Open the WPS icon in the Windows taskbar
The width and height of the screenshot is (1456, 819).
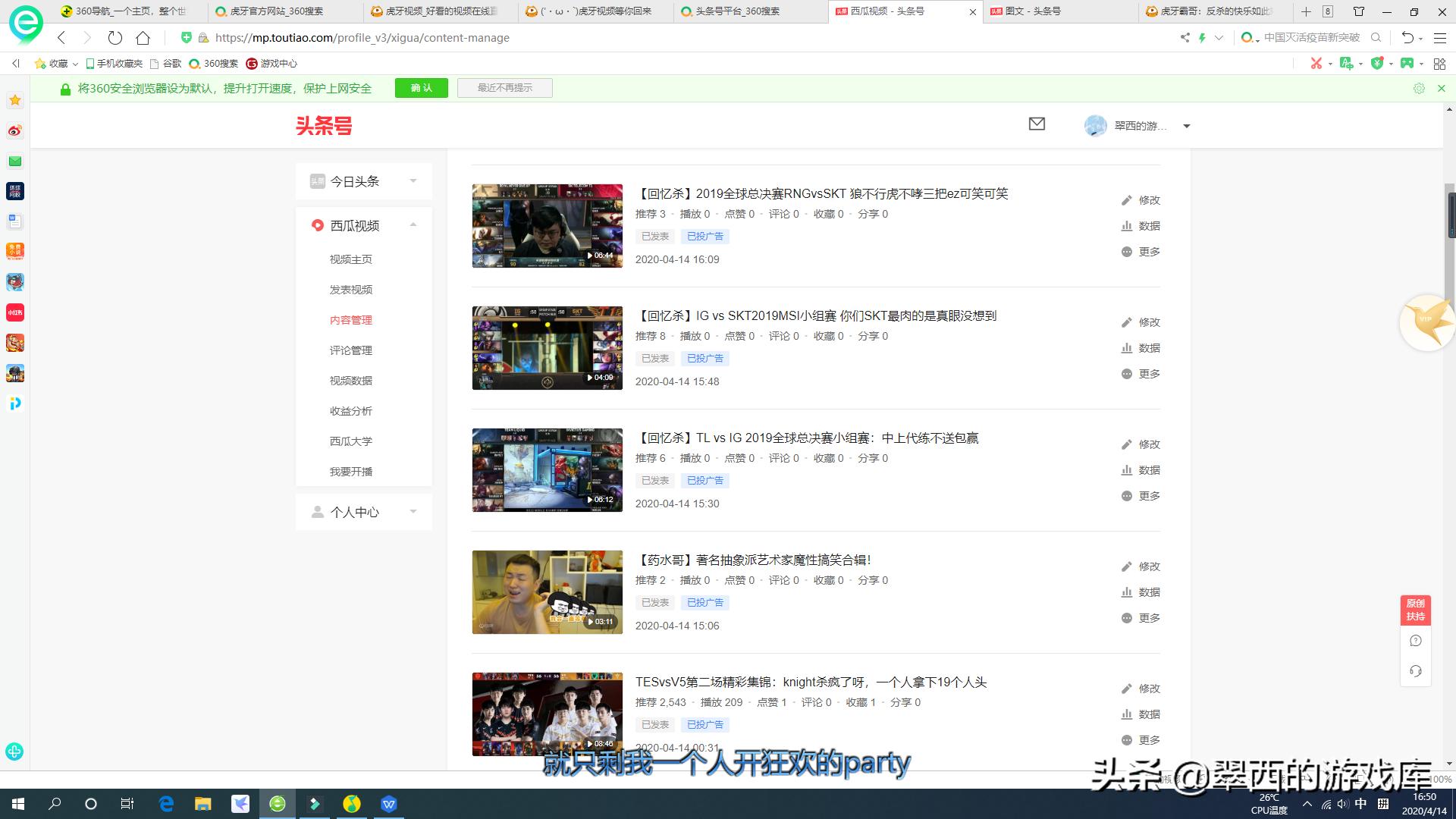point(389,804)
